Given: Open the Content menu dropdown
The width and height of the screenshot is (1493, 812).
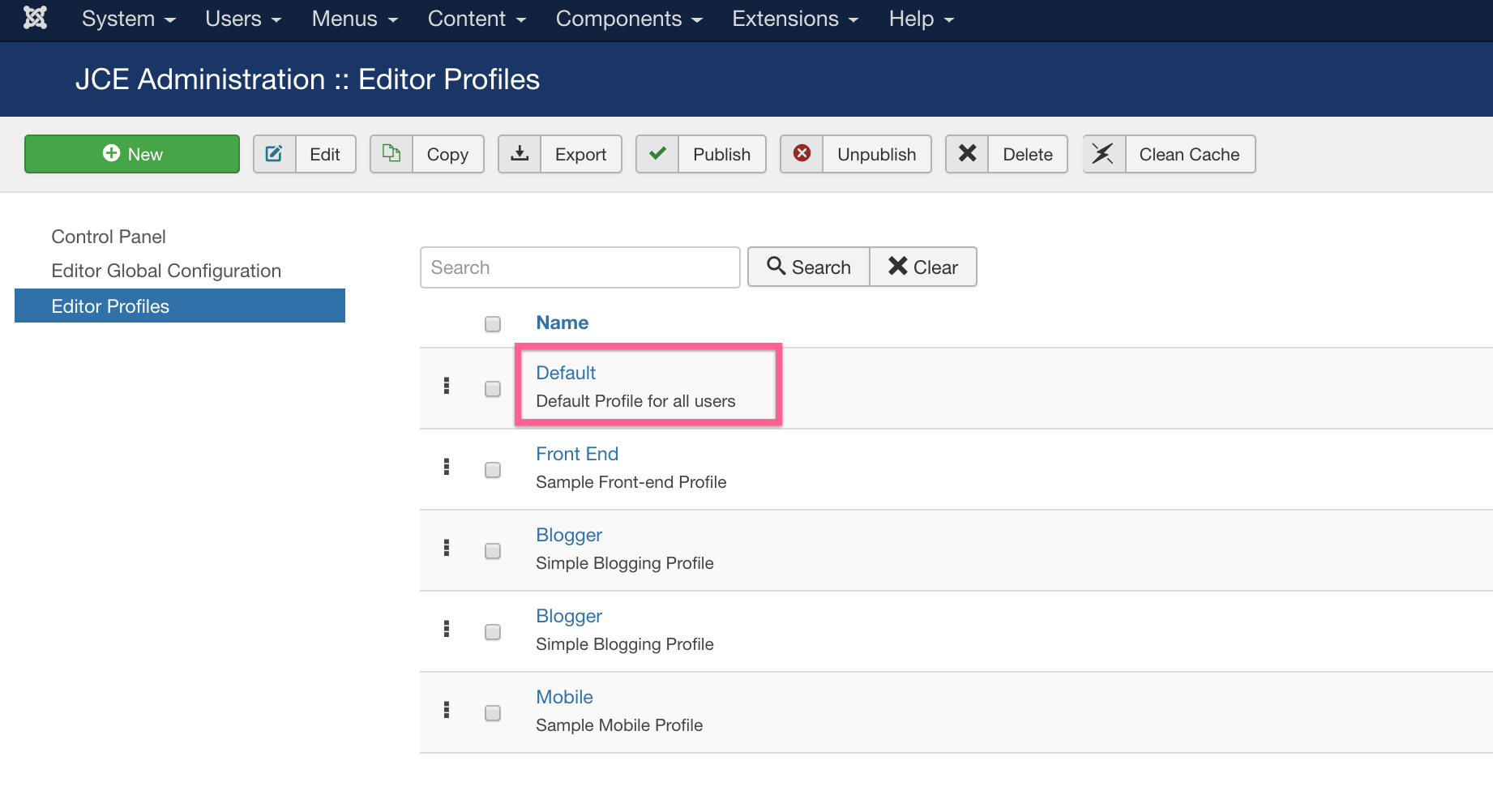Looking at the screenshot, I should [x=477, y=19].
